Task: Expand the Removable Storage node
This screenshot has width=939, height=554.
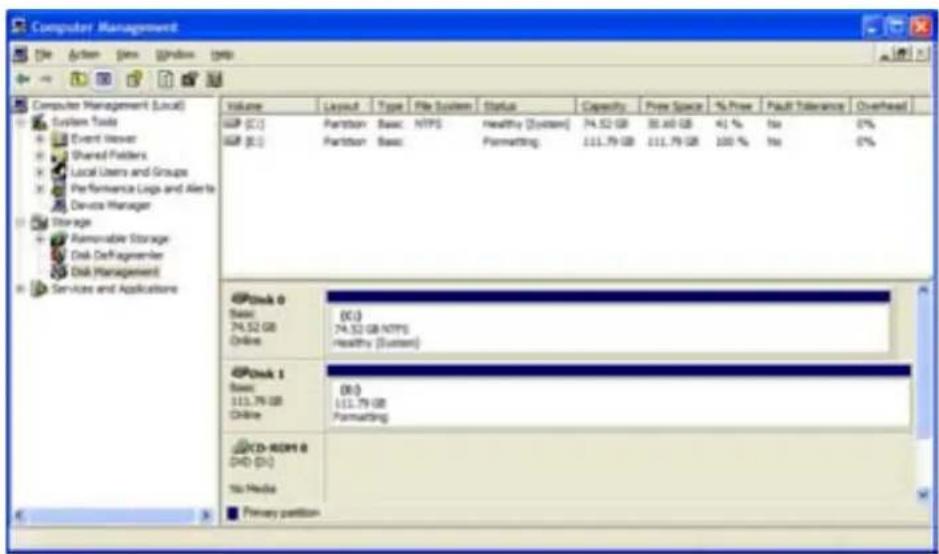Action: (x=40, y=240)
